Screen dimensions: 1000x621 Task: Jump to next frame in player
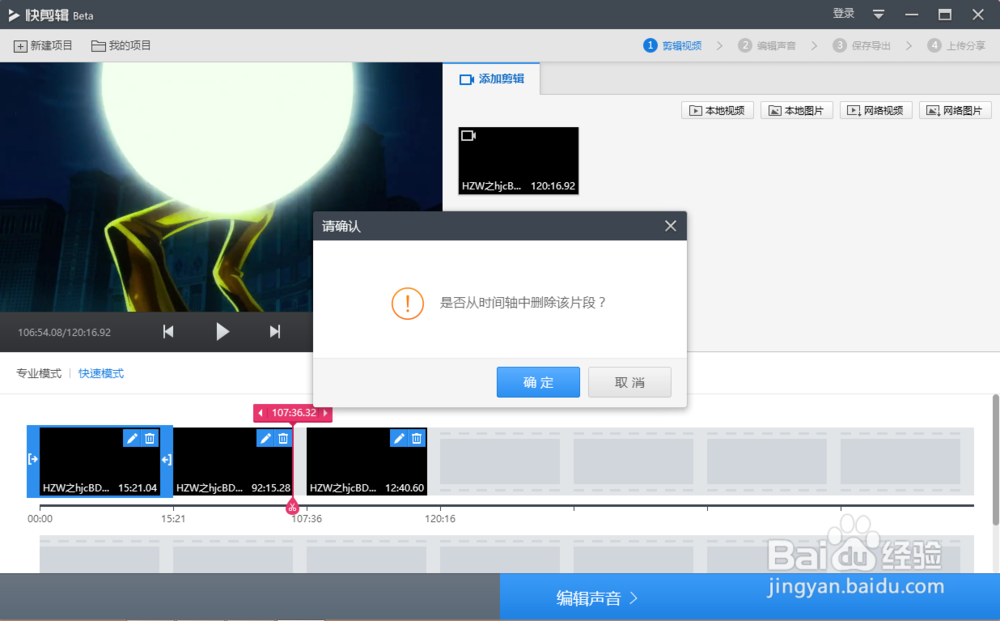[275, 332]
